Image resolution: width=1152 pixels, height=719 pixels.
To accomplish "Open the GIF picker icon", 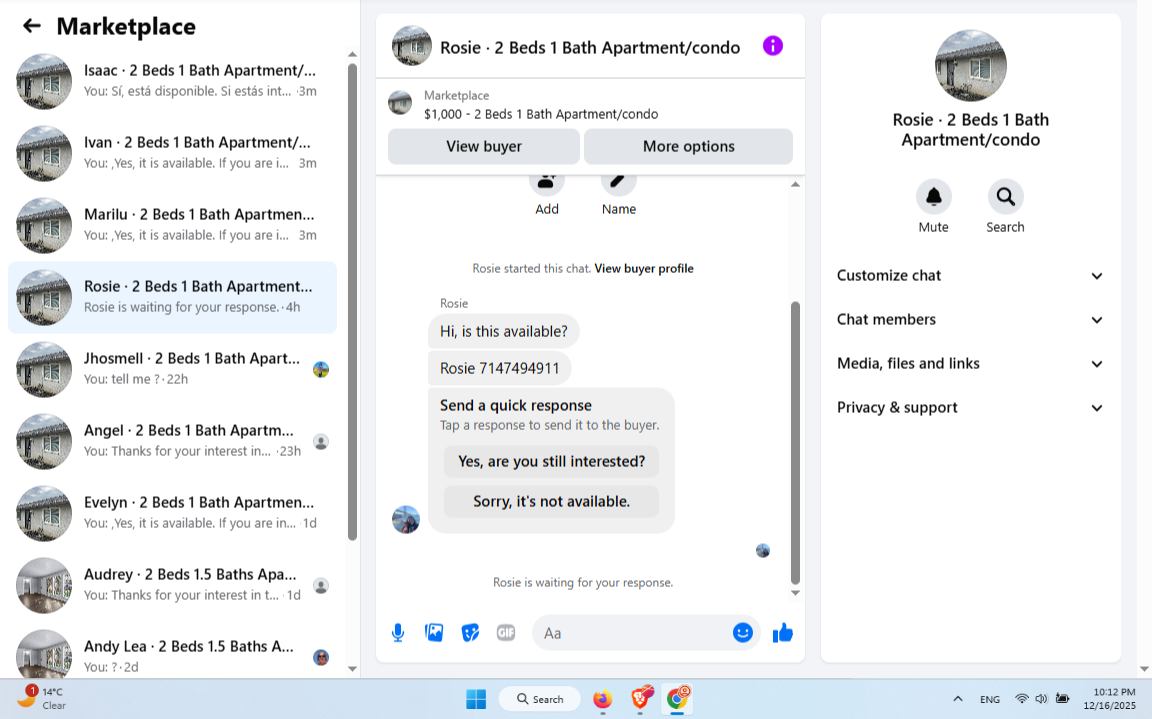I will click(x=505, y=632).
